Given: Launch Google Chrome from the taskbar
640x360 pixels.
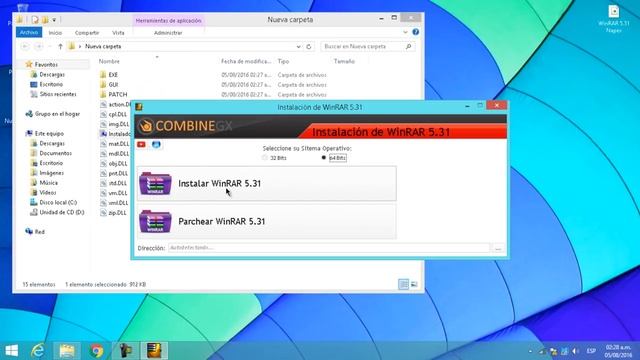Looking at the screenshot, I should tap(96, 351).
